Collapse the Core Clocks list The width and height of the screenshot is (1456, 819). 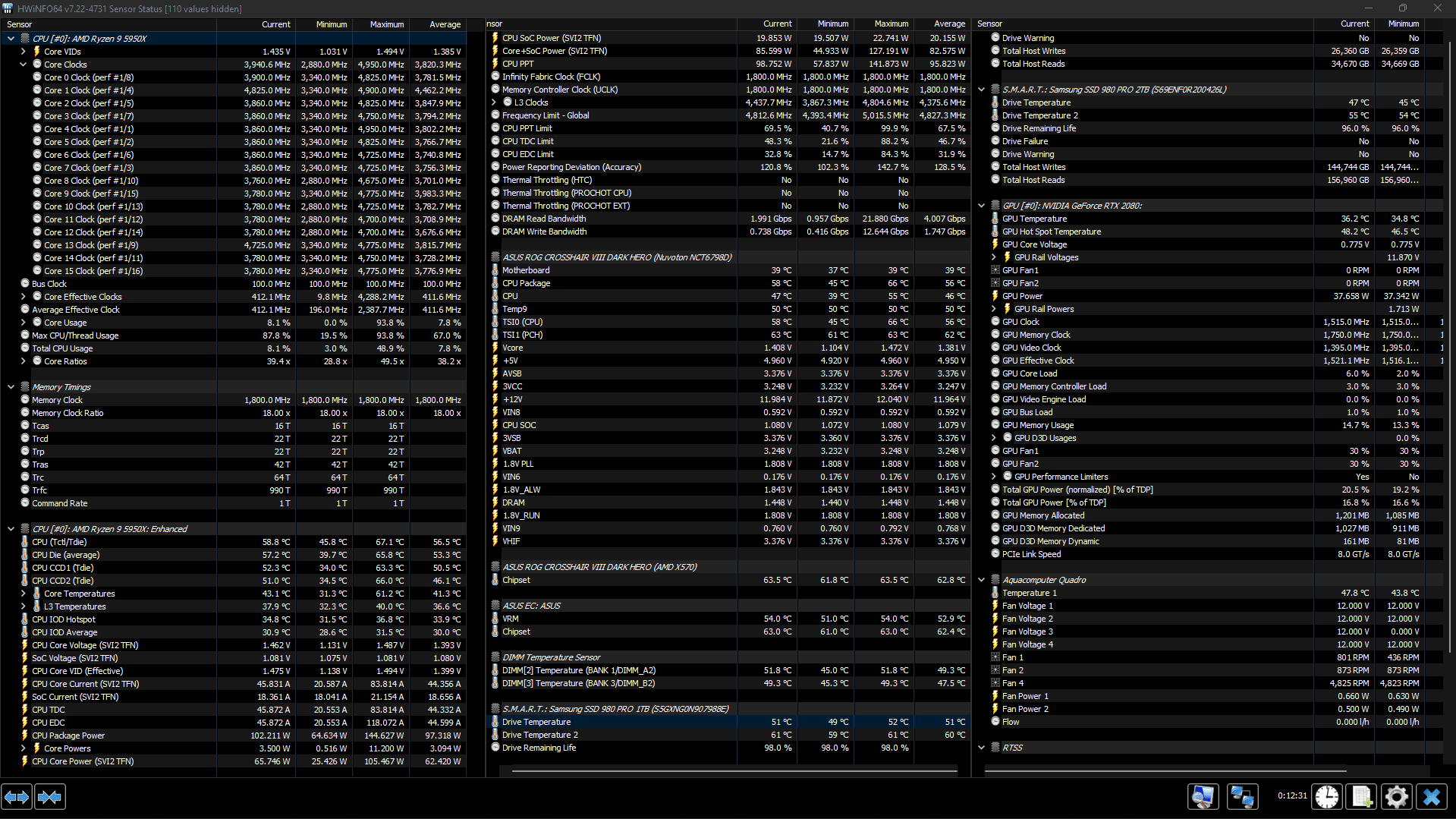pos(23,65)
